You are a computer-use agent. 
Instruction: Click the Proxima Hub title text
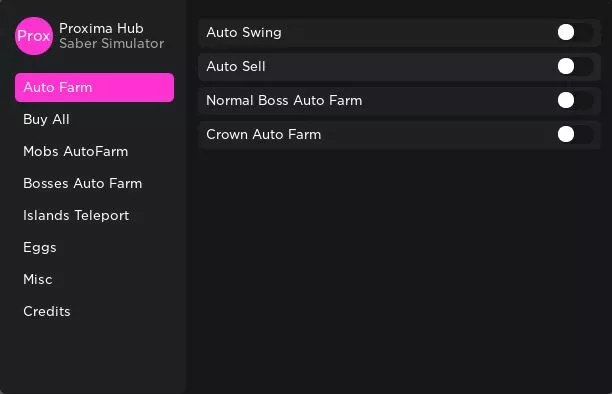point(101,29)
